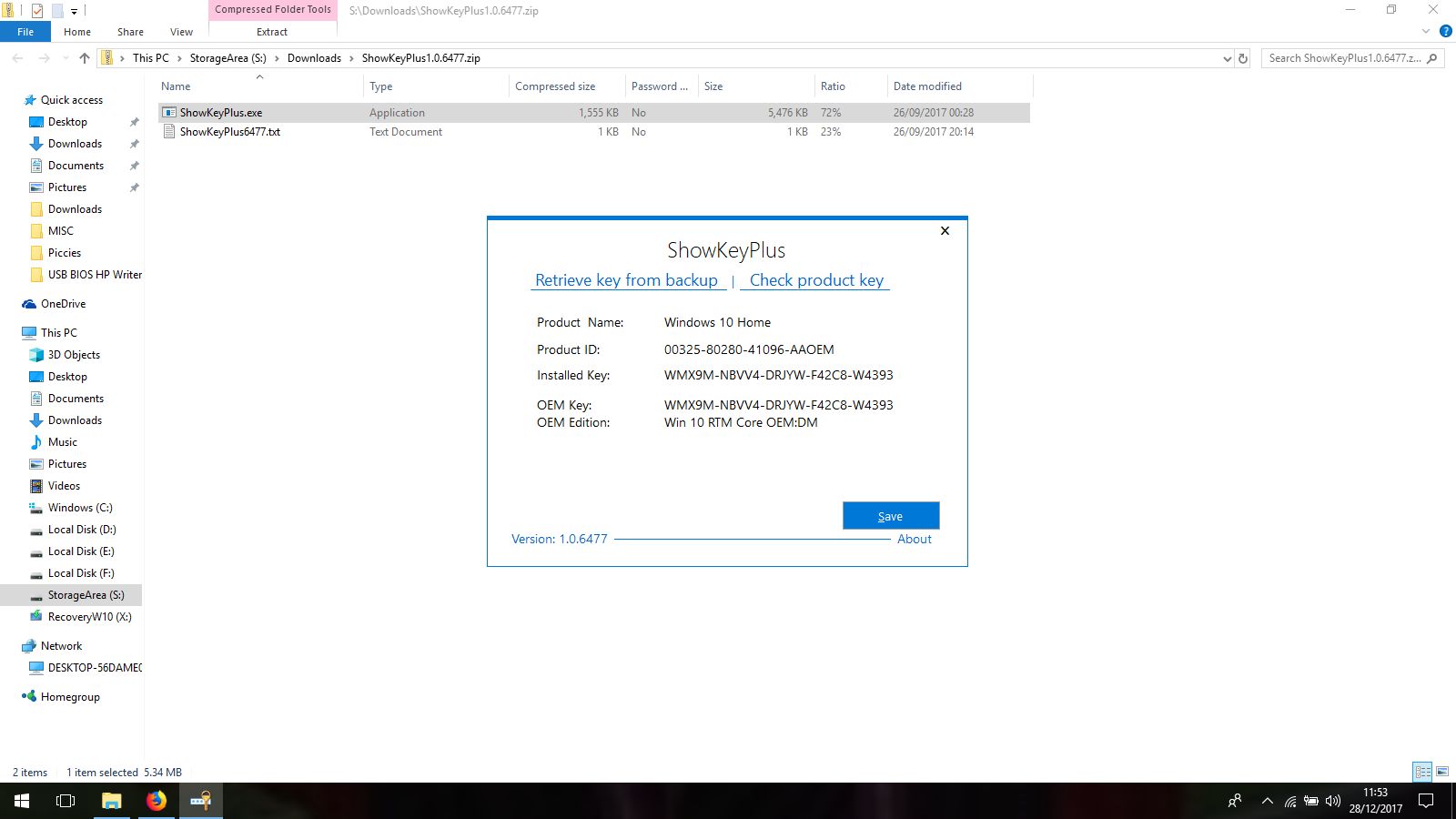Close the ShowKeyPlus dialog
Screen dimensions: 1456x819
point(945,230)
